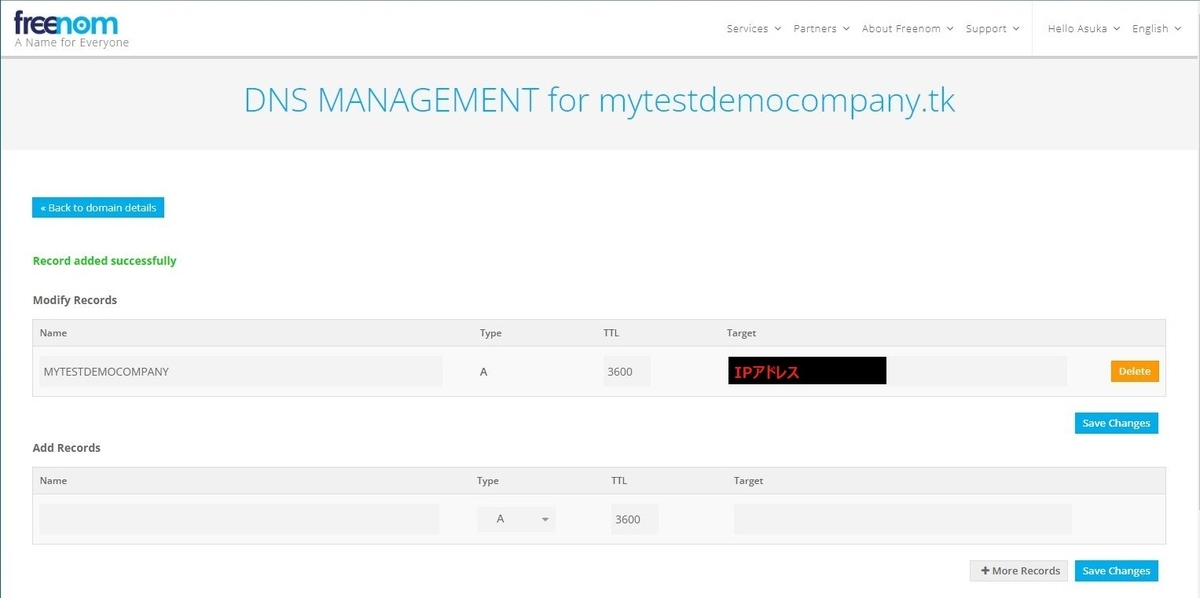Screen dimensions: 1200x598
Task: Click the 'Modify Records' heading
Action: [75, 300]
